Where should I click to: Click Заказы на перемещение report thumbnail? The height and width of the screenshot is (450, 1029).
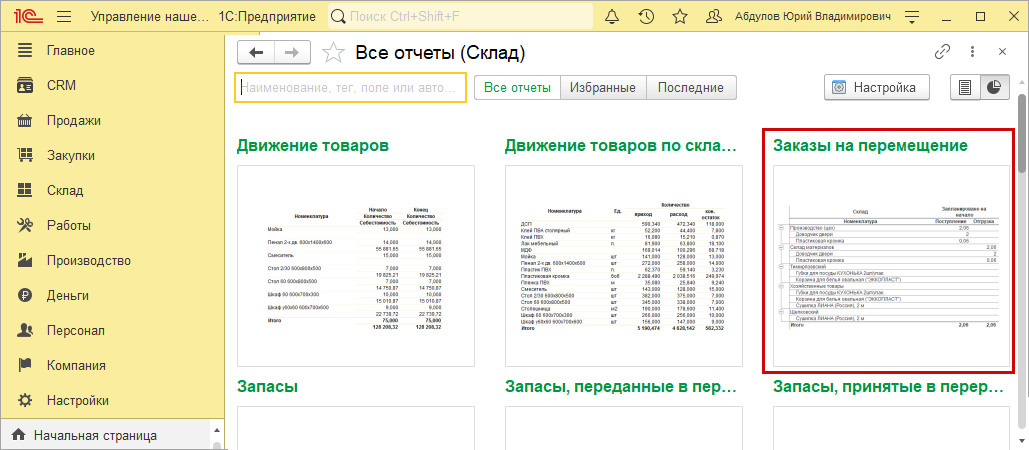tap(891, 266)
